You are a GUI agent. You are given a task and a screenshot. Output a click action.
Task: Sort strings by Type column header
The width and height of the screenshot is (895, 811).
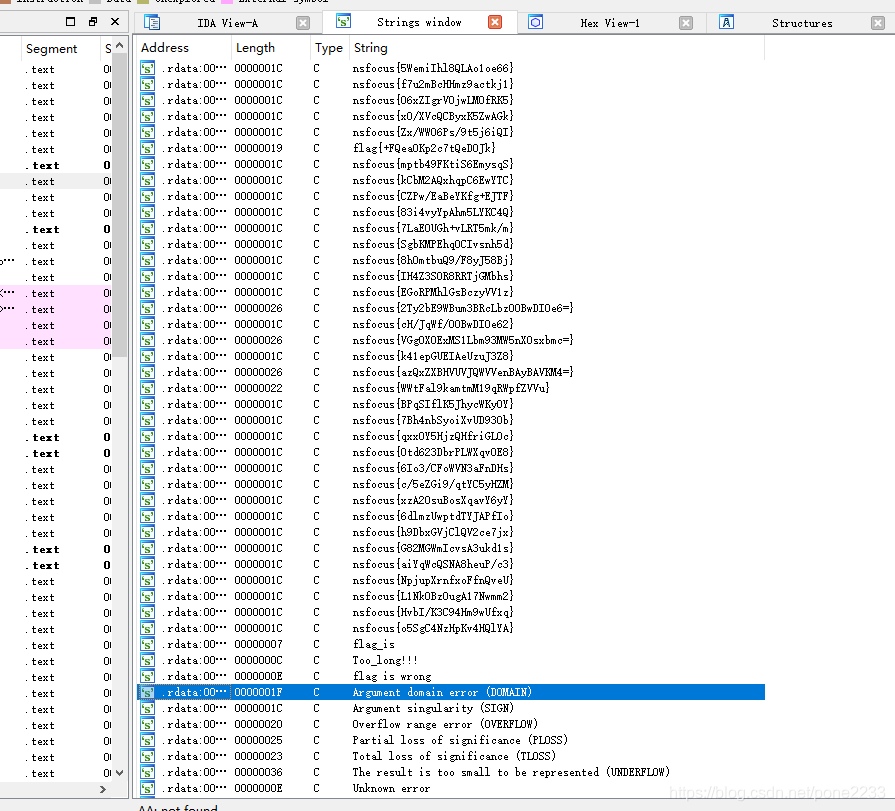pos(330,48)
